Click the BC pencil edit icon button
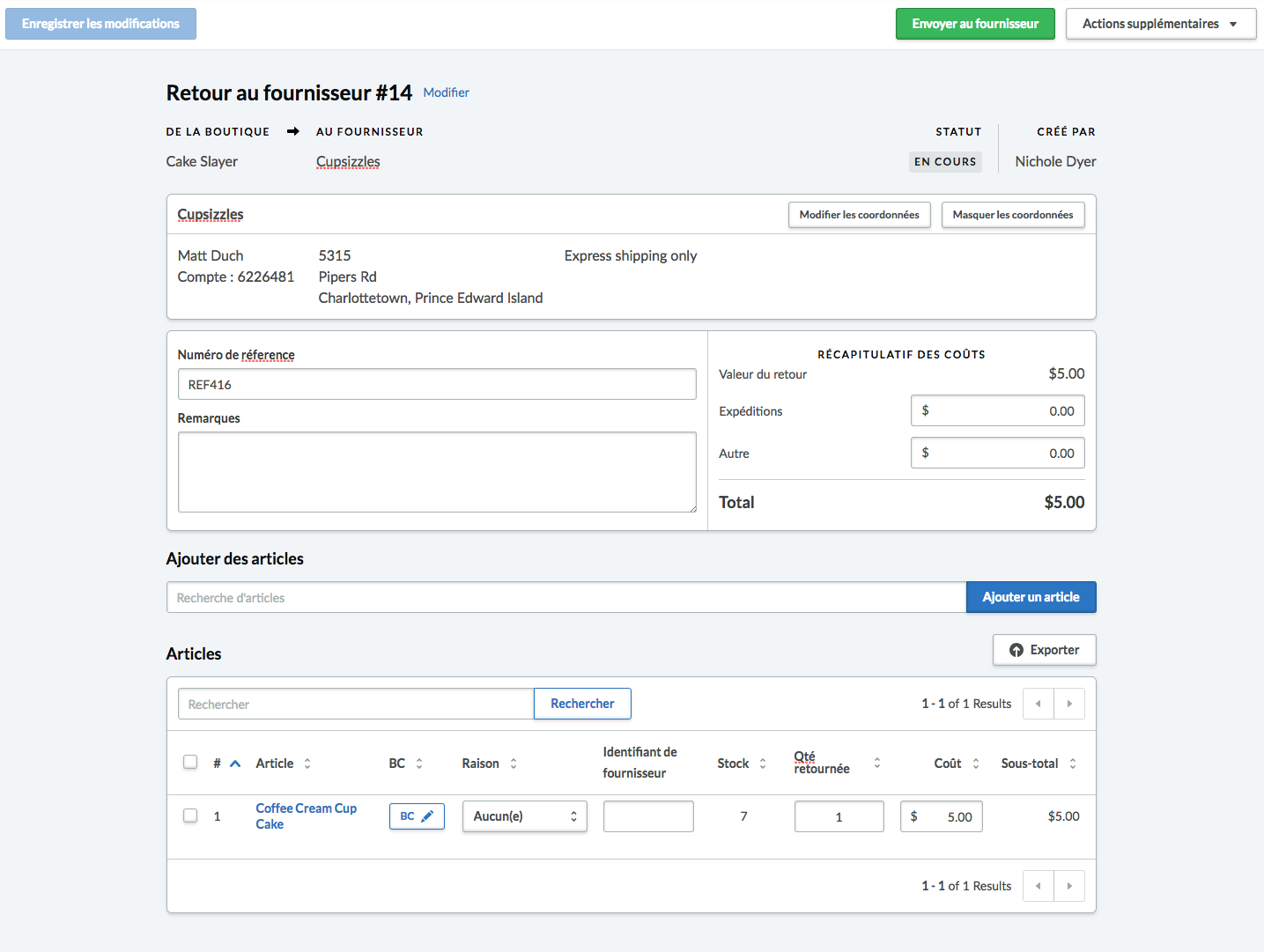 [x=417, y=816]
